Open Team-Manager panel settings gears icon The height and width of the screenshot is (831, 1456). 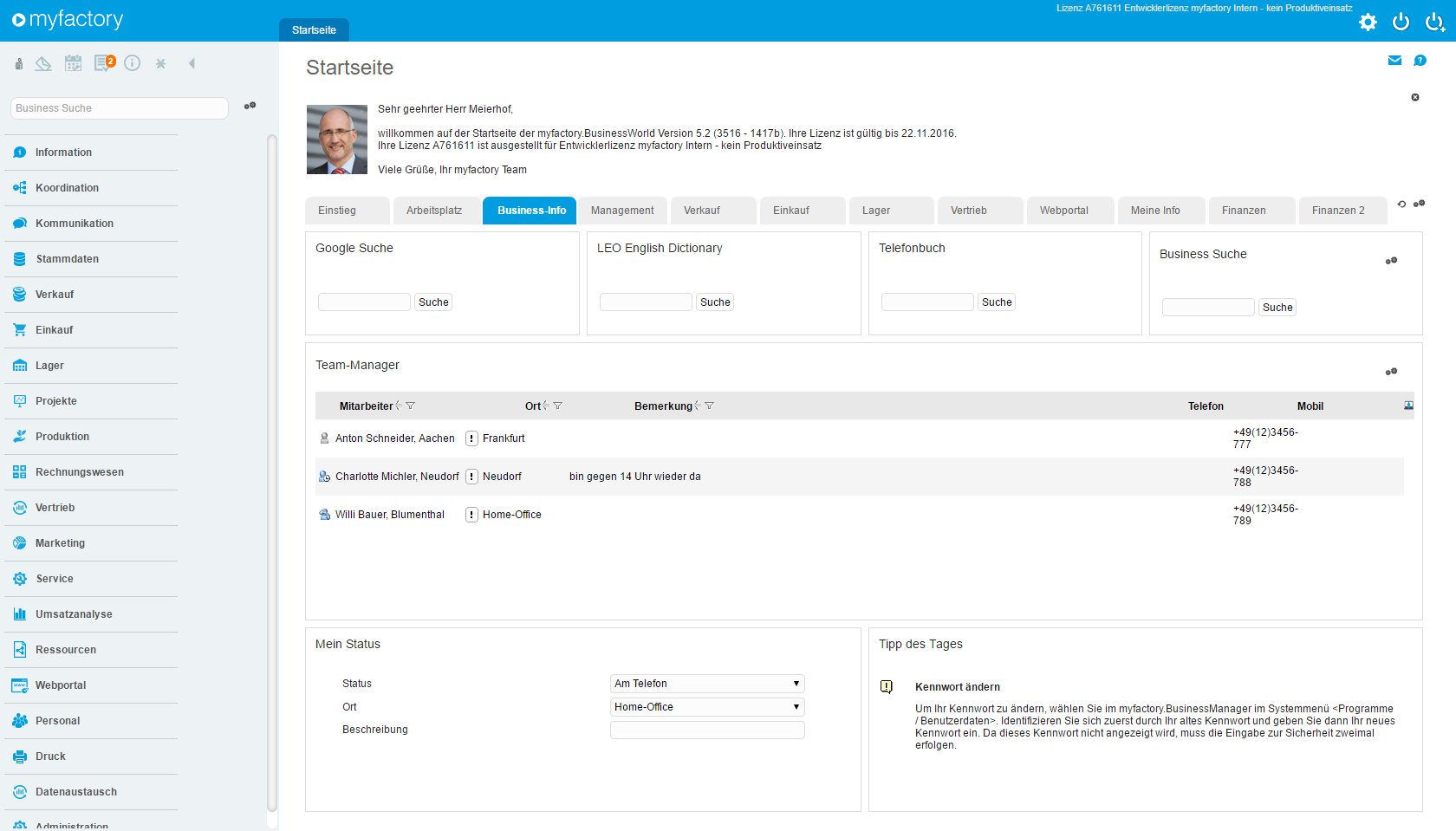click(x=1391, y=372)
